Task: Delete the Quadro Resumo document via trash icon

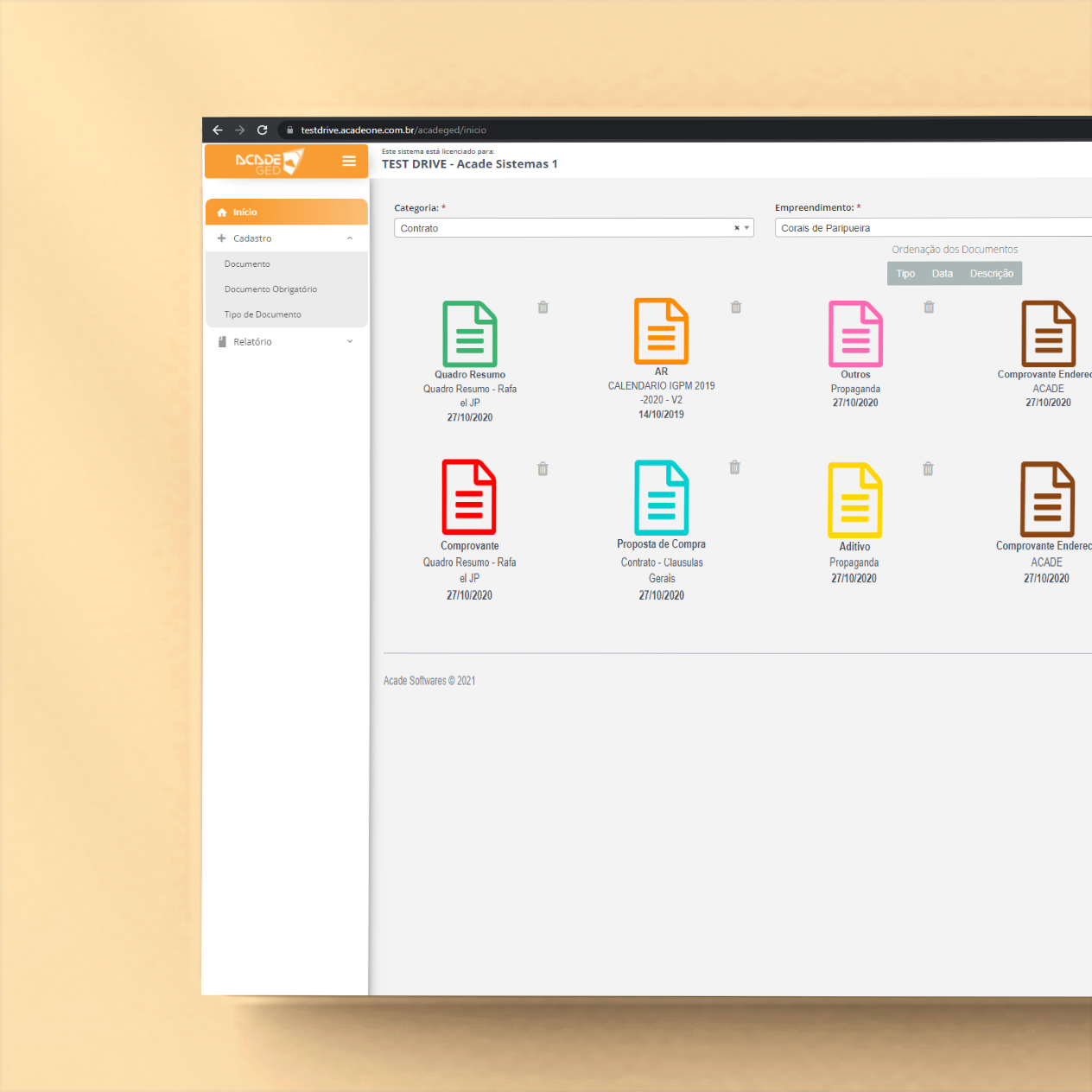Action: (543, 308)
